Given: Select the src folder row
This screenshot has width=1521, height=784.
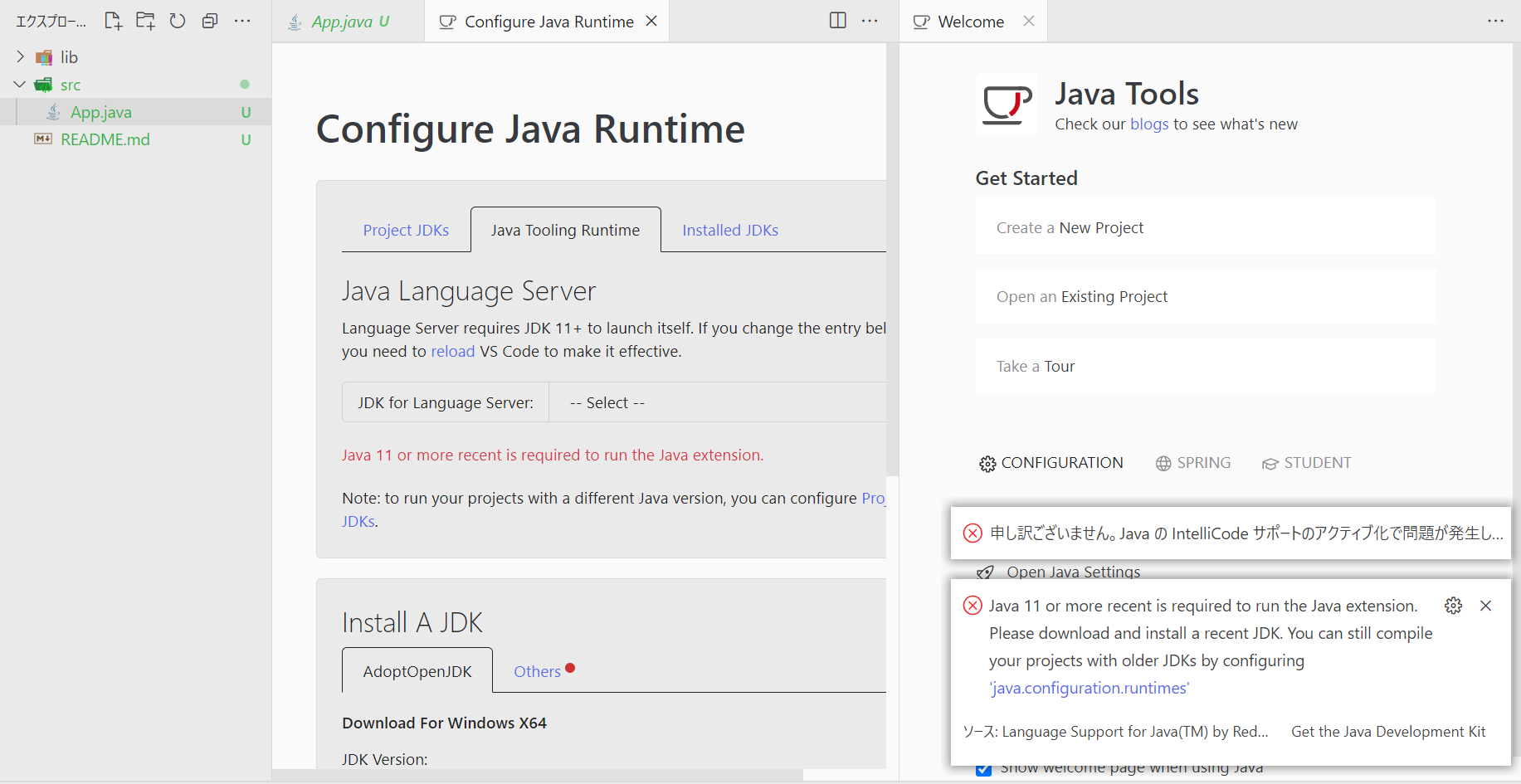Looking at the screenshot, I should coord(136,85).
